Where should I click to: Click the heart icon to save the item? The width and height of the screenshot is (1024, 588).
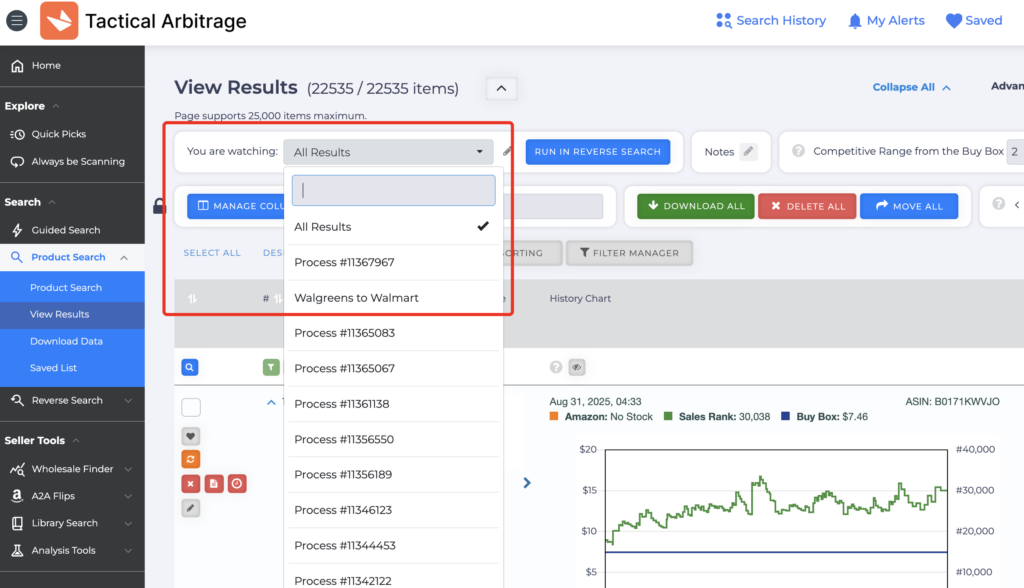tap(191, 436)
